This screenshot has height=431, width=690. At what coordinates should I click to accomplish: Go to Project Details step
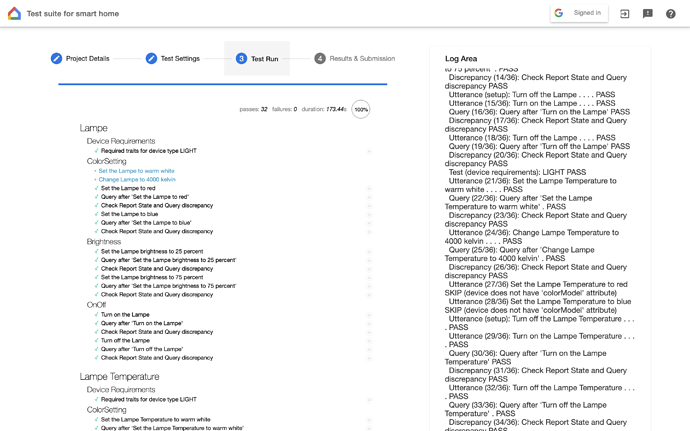(x=80, y=58)
